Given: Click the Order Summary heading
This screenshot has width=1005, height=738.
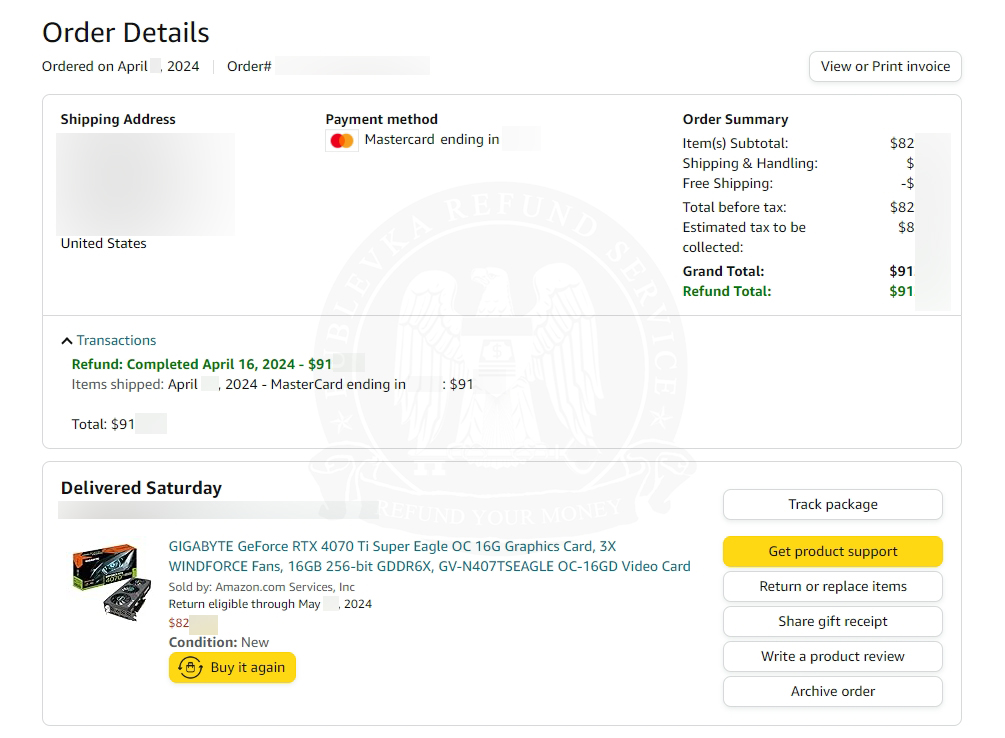Looking at the screenshot, I should click(x=735, y=119).
